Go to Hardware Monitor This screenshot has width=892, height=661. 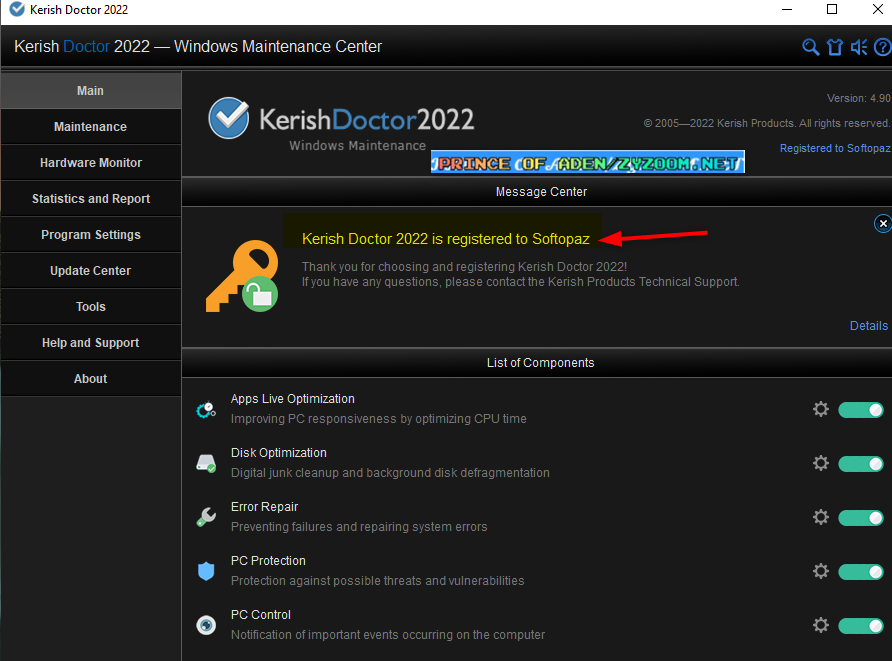[91, 162]
